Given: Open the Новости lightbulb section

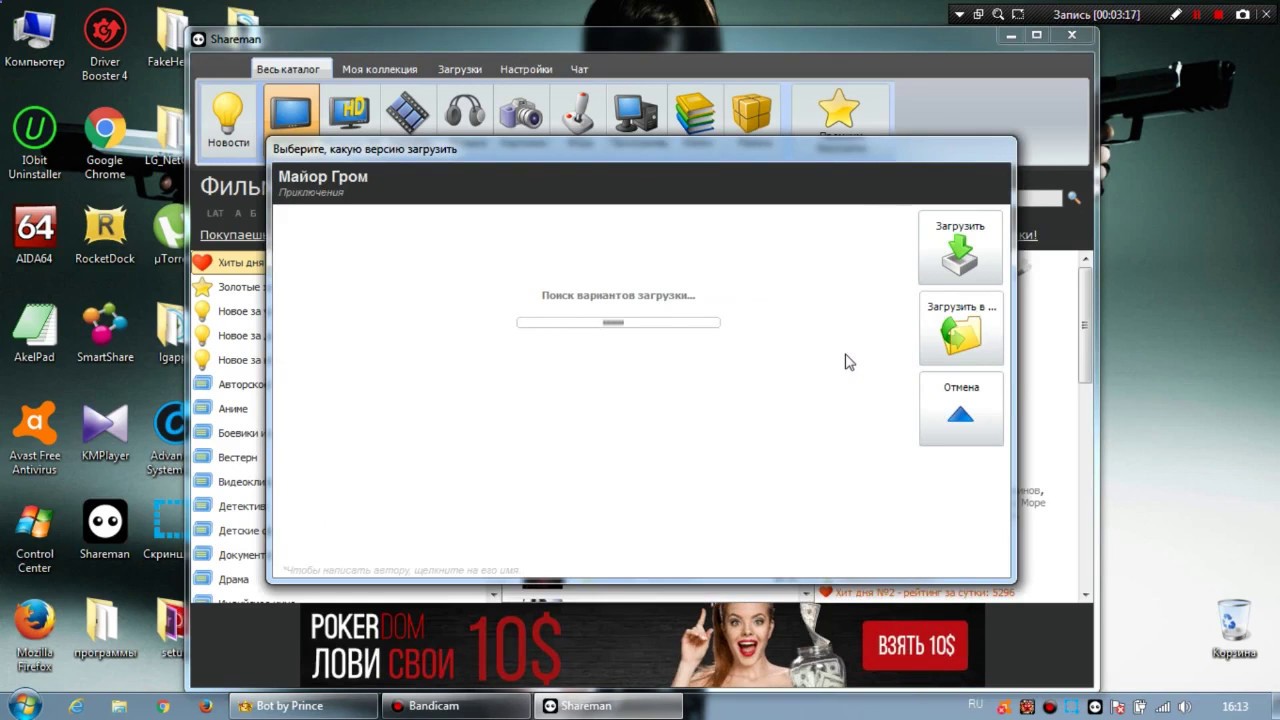Looking at the screenshot, I should click(x=228, y=120).
